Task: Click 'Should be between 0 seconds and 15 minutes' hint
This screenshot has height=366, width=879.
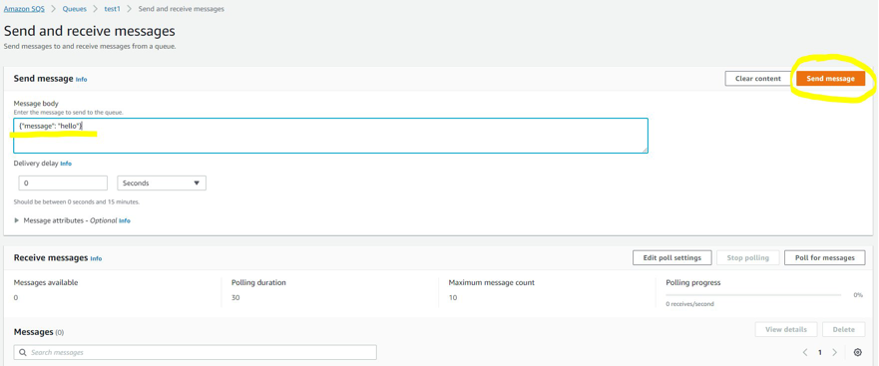Action: pyautogui.click(x=77, y=202)
